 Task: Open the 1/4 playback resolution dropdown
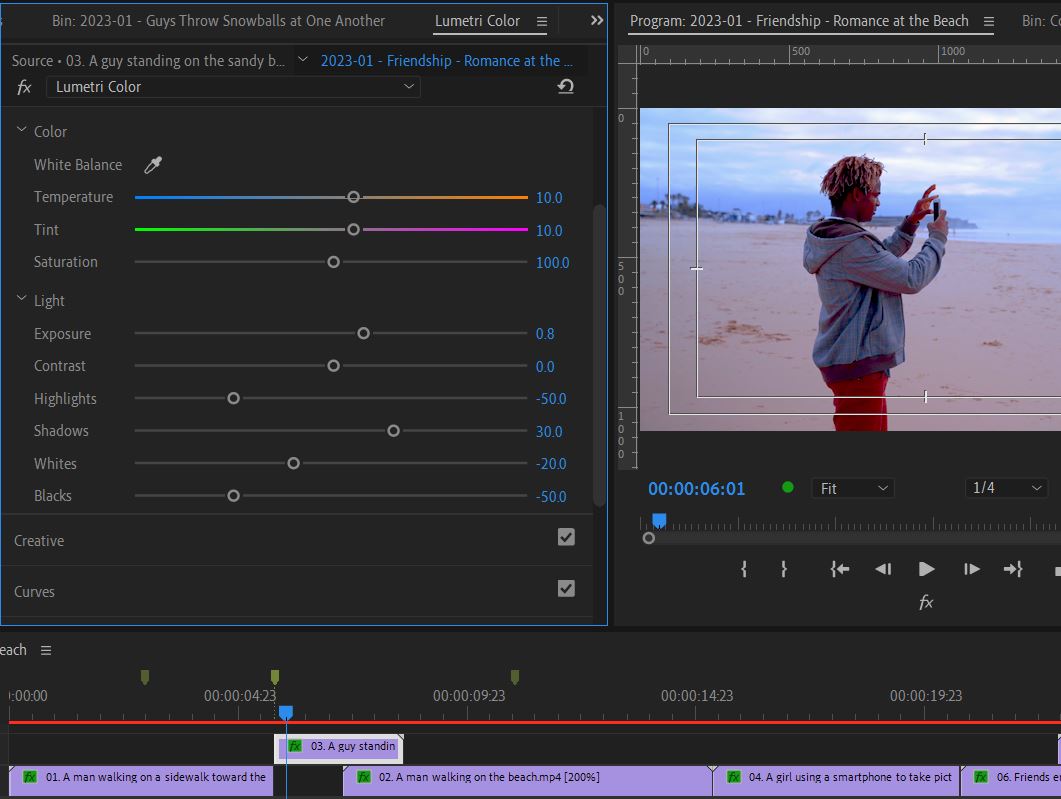point(1006,488)
